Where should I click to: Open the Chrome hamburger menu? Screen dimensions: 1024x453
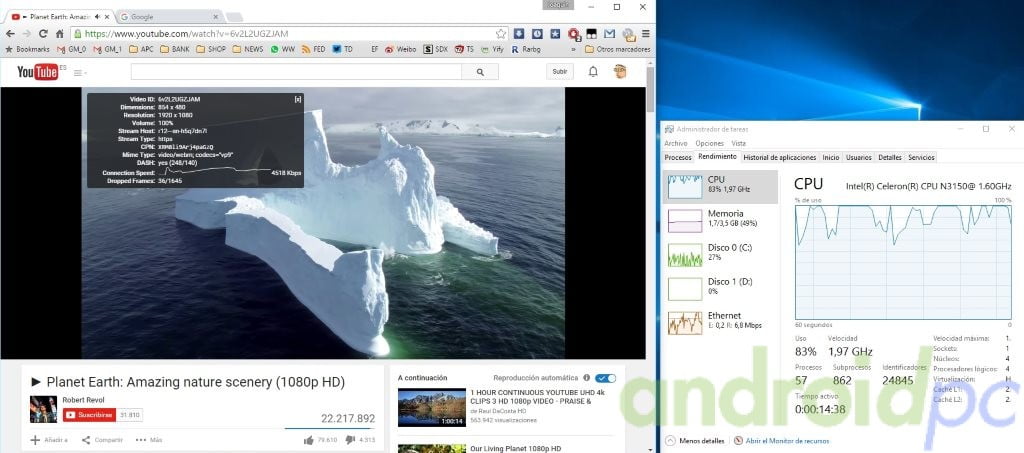pos(646,33)
